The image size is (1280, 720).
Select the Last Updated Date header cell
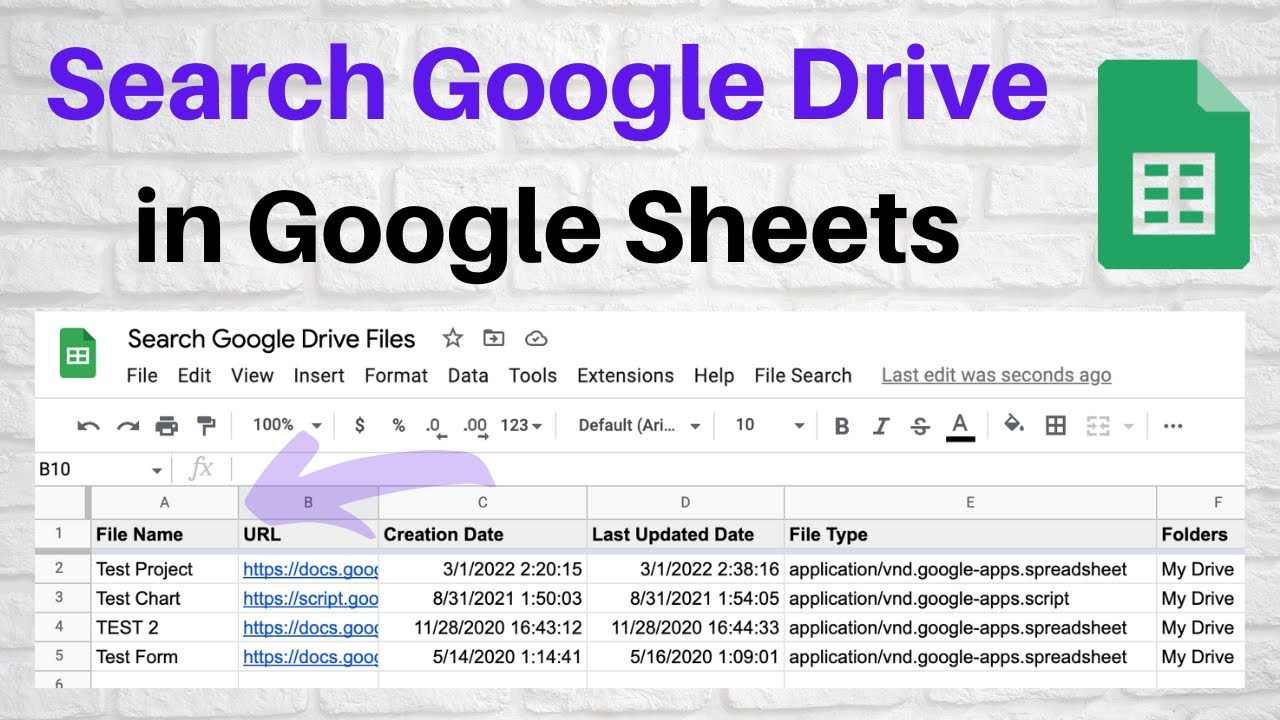pyautogui.click(x=685, y=534)
